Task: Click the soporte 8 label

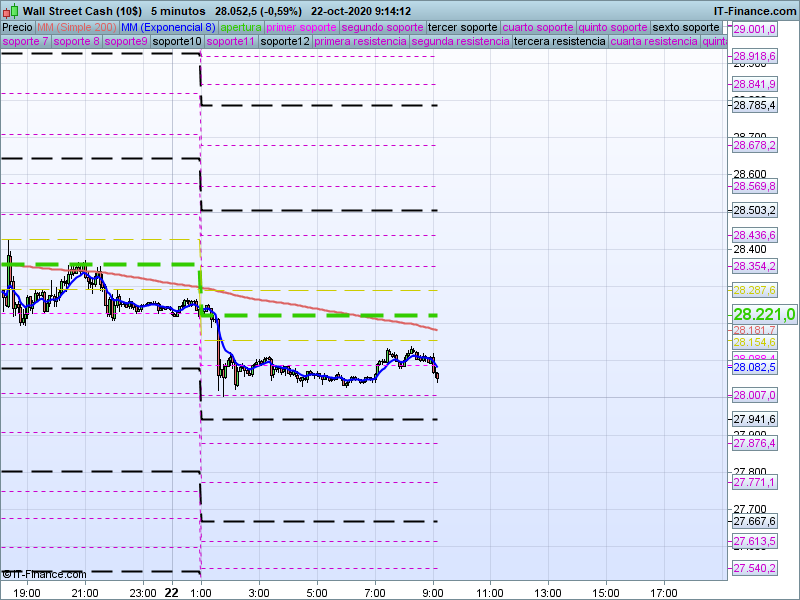Action: (x=76, y=41)
